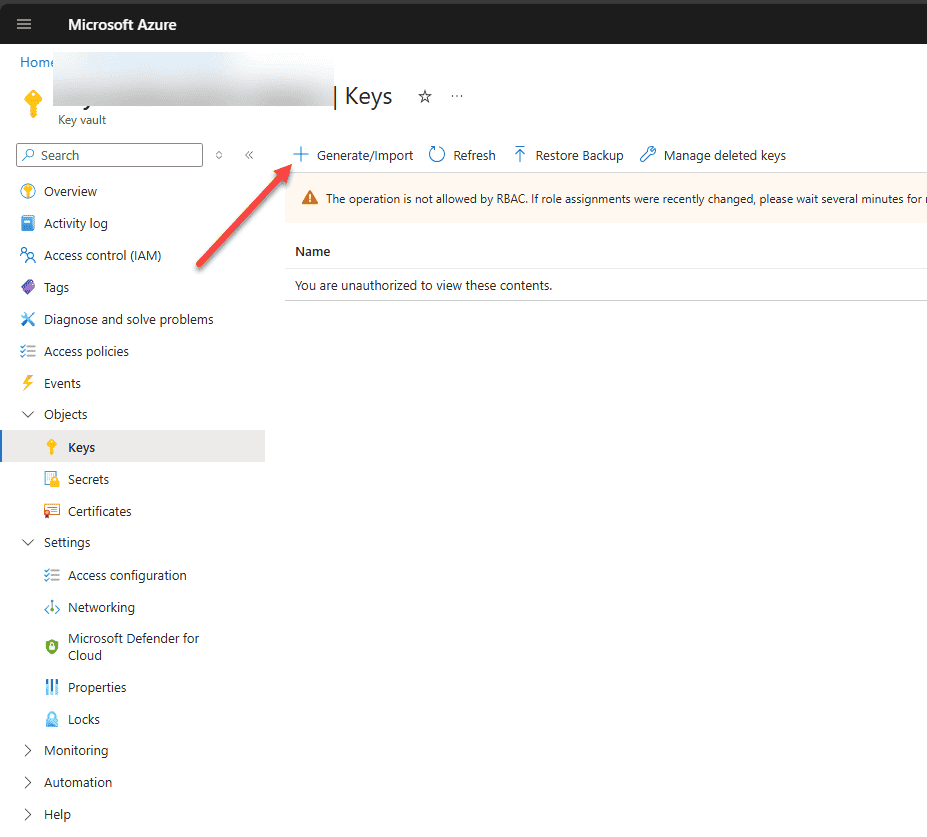This screenshot has width=927, height=837.
Task: Open Properties settings
Action: (x=97, y=687)
